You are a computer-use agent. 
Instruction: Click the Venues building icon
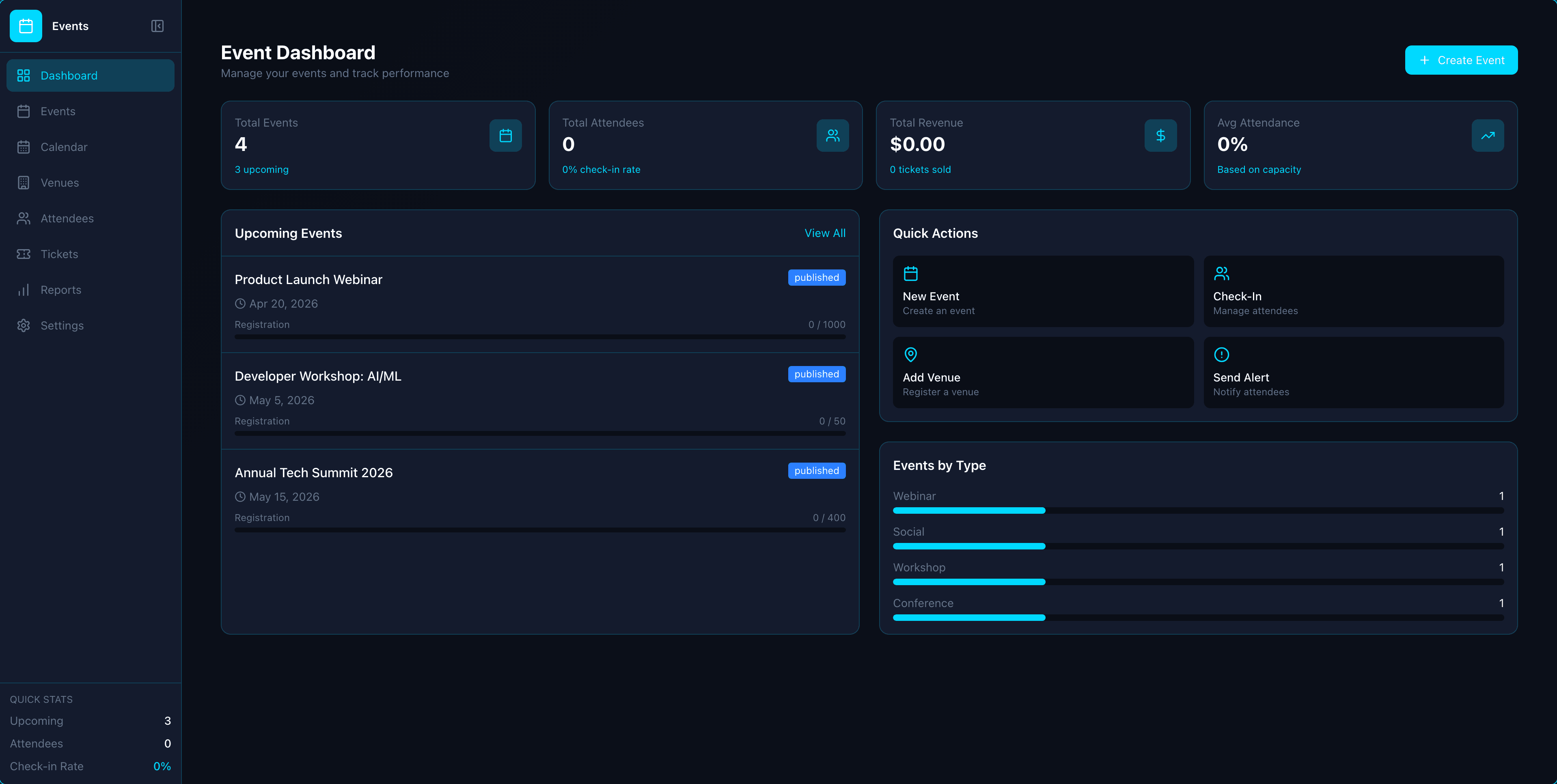tap(24, 183)
